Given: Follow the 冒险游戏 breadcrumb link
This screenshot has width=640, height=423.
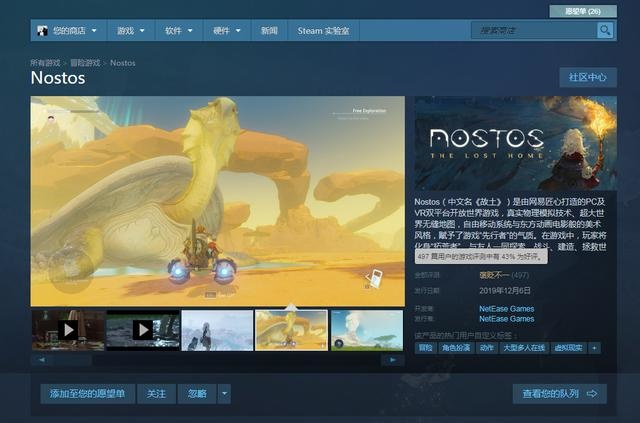Looking at the screenshot, I should 85,63.
